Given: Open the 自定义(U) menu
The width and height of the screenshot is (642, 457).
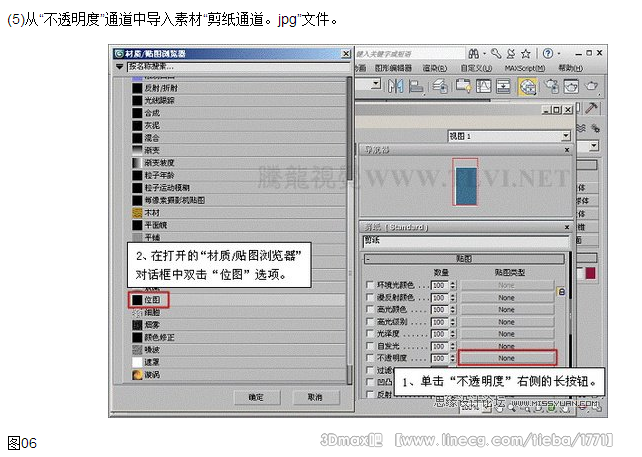Looking at the screenshot, I should [x=476, y=68].
